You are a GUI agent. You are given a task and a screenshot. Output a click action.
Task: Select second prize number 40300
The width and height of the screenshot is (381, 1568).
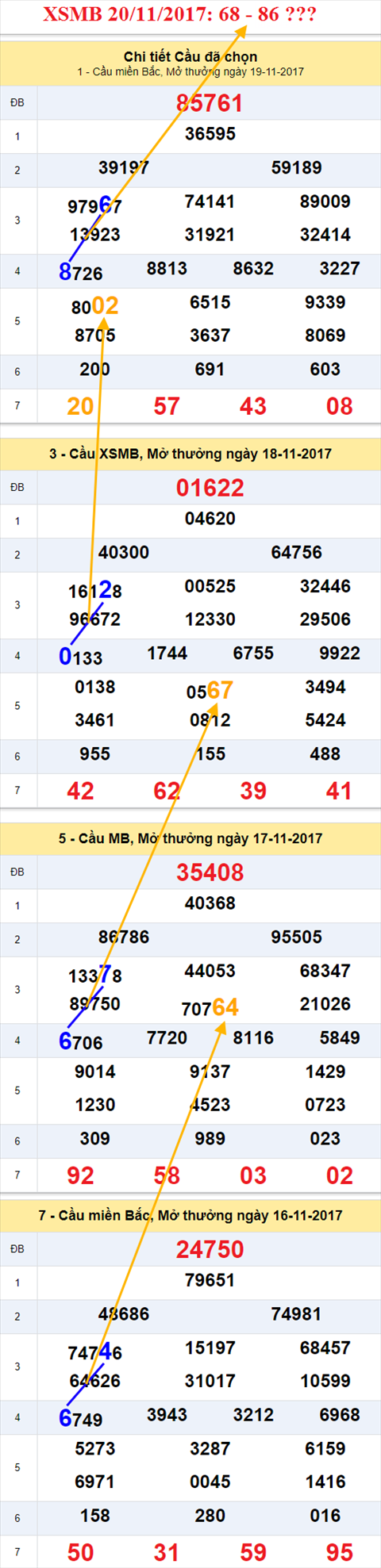click(124, 553)
